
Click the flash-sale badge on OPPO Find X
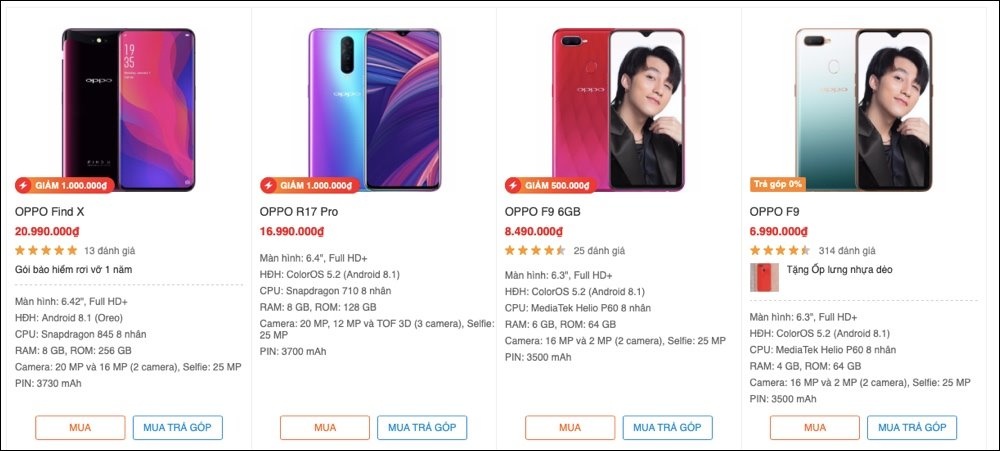click(x=64, y=185)
